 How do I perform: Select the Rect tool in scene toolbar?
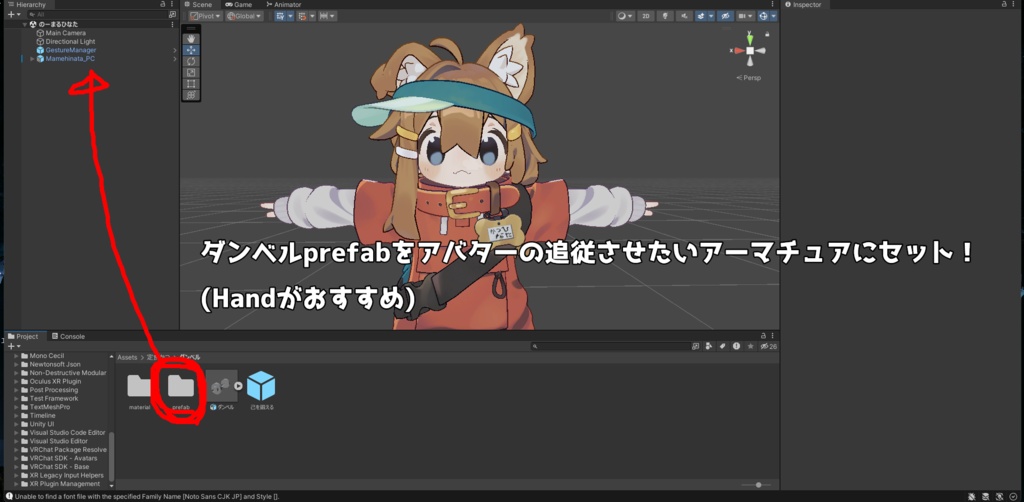(191, 84)
